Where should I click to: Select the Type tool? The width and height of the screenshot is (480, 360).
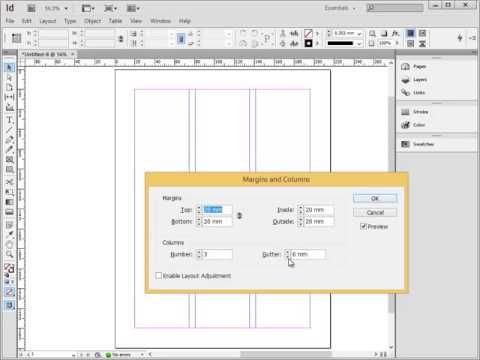pos(9,120)
